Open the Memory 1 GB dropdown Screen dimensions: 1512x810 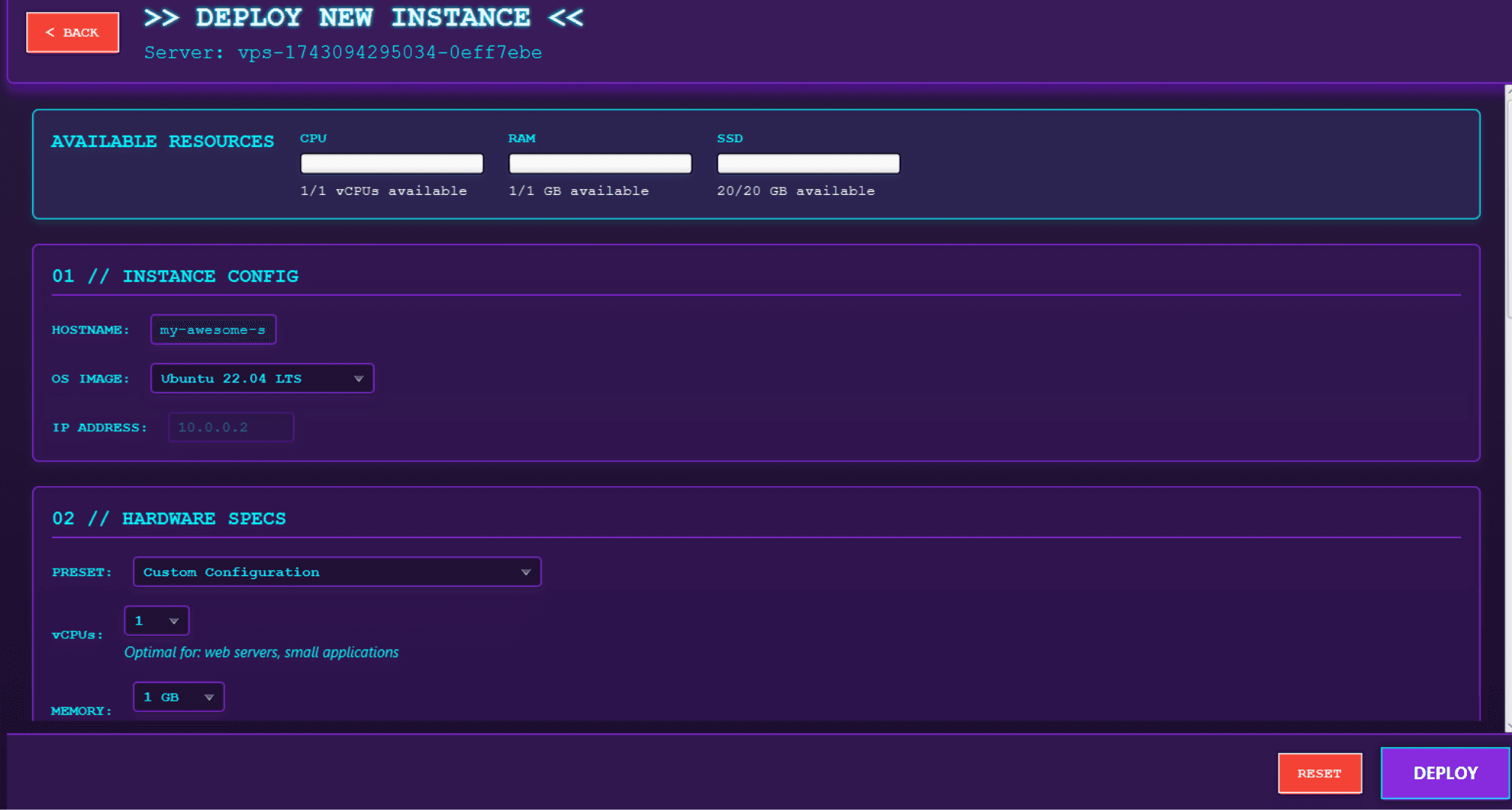179,697
